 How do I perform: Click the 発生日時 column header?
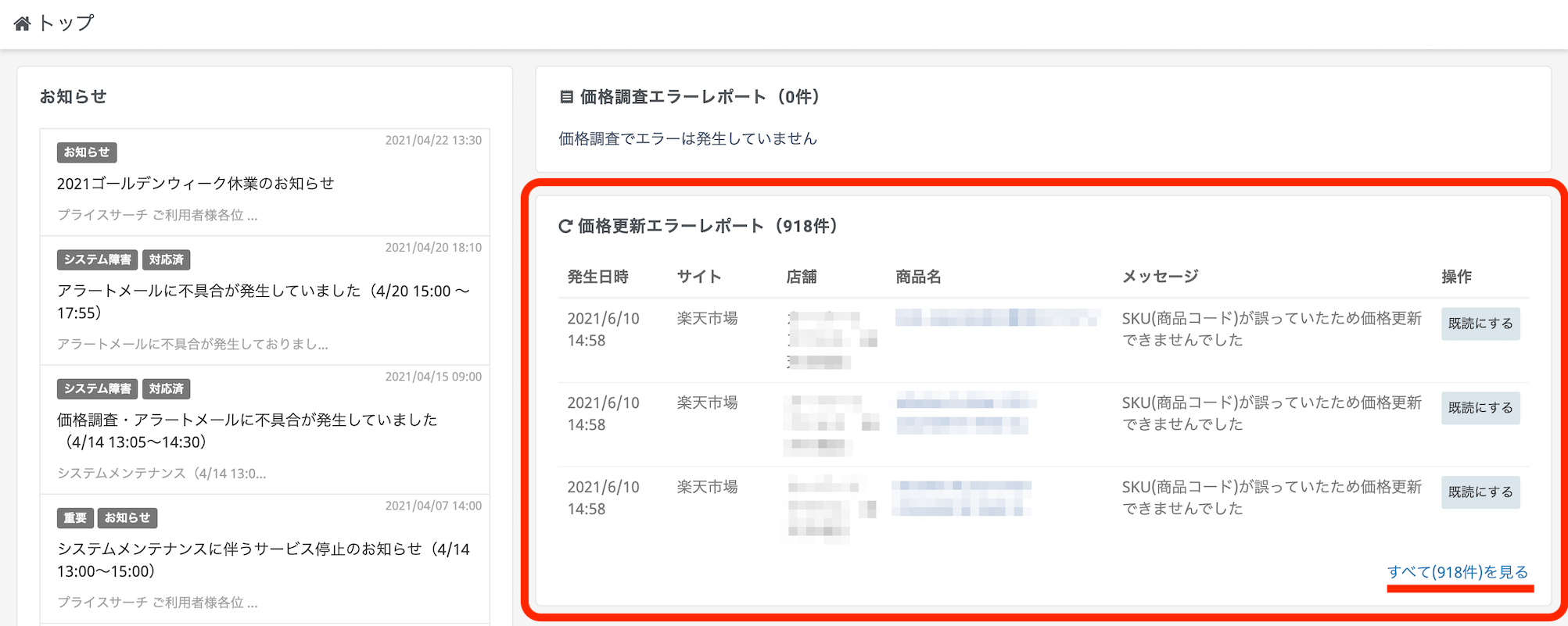597,277
